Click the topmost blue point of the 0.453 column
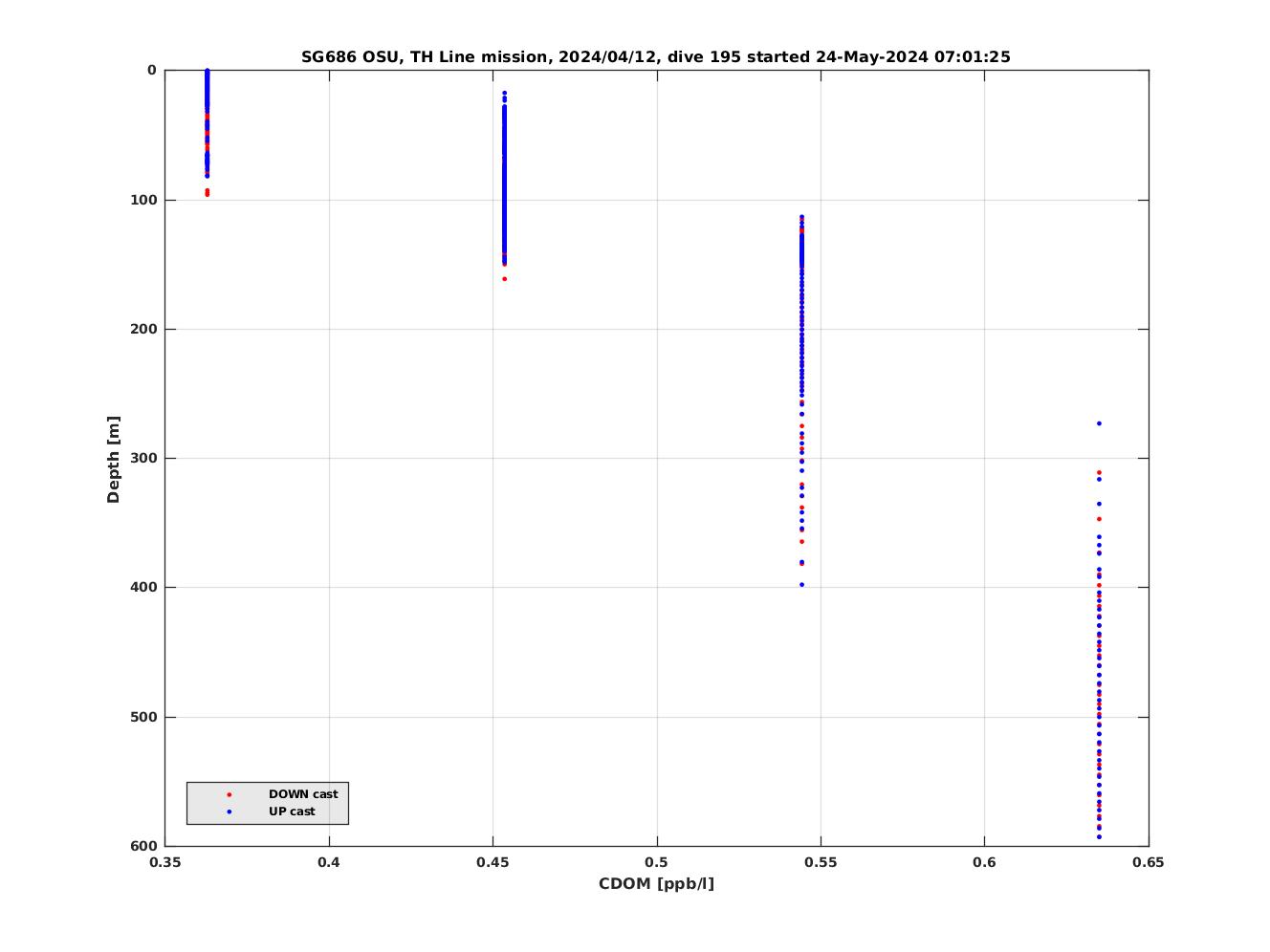The height and width of the screenshot is (952, 1270). point(504,93)
